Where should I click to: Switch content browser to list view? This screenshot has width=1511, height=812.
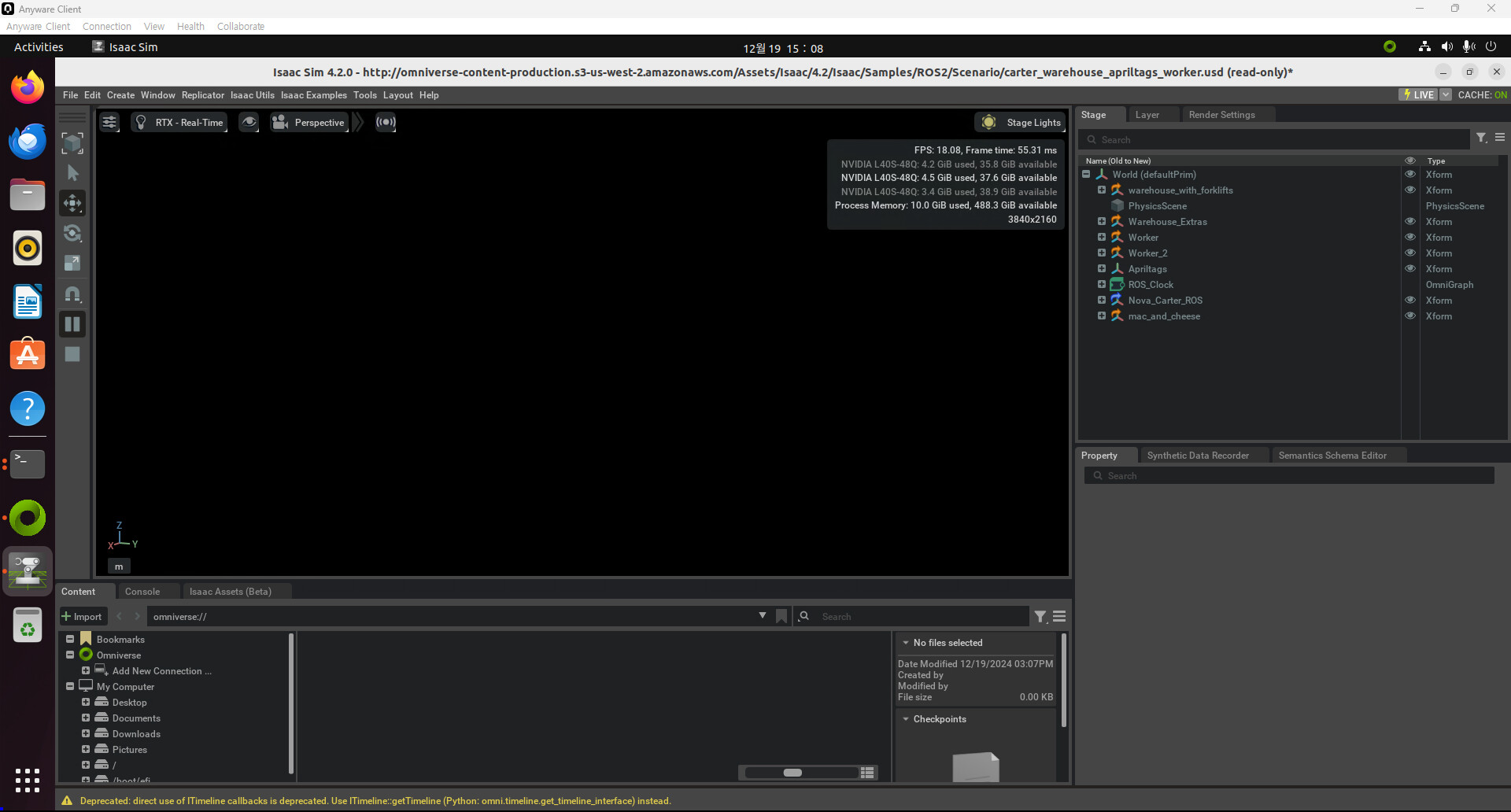tap(867, 773)
